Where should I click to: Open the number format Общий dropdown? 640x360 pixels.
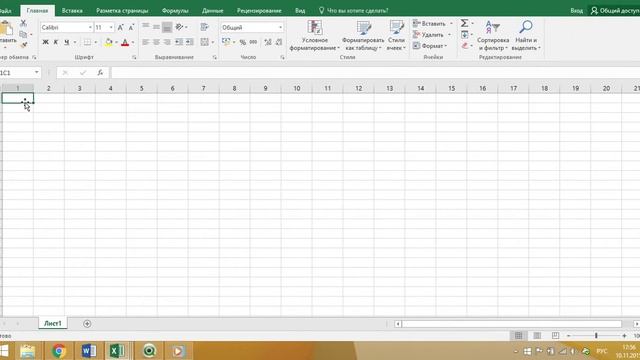(x=280, y=27)
